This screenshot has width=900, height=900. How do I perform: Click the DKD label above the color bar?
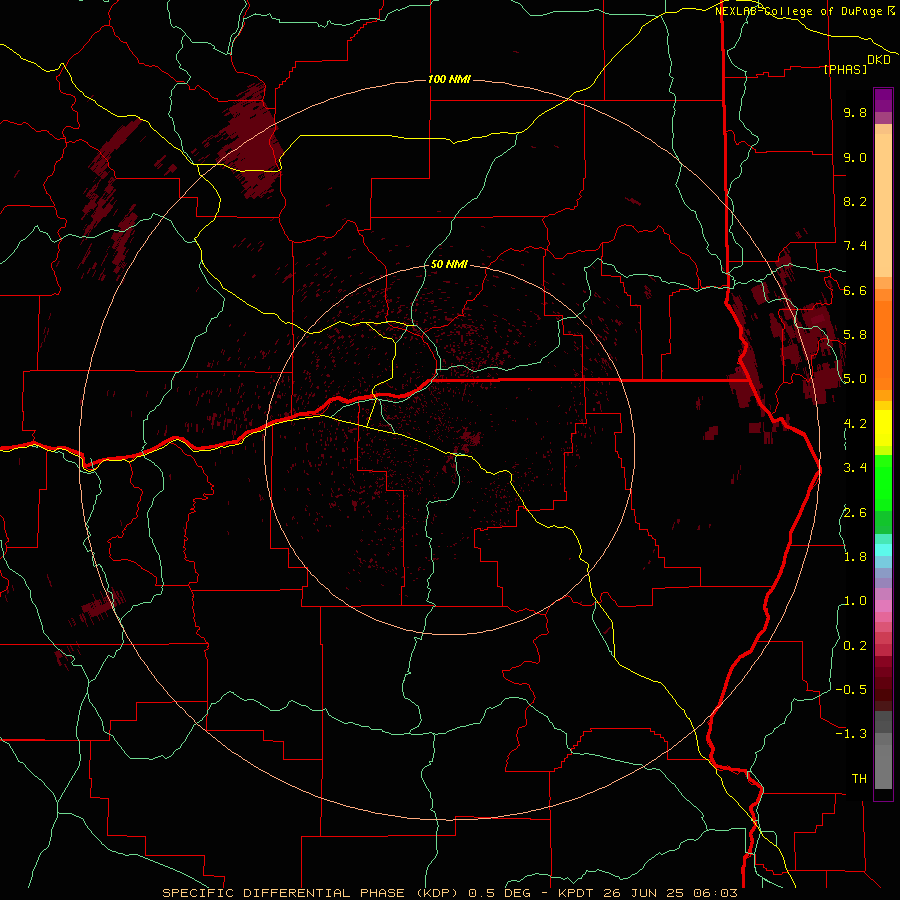tap(878, 59)
